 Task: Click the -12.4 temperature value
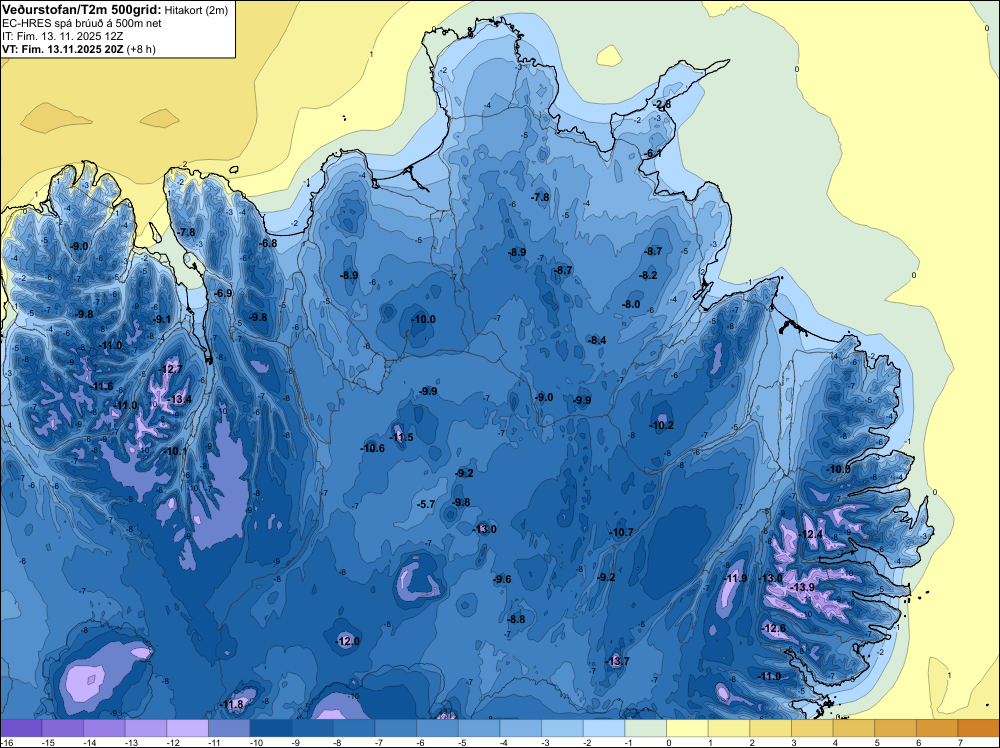[811, 534]
